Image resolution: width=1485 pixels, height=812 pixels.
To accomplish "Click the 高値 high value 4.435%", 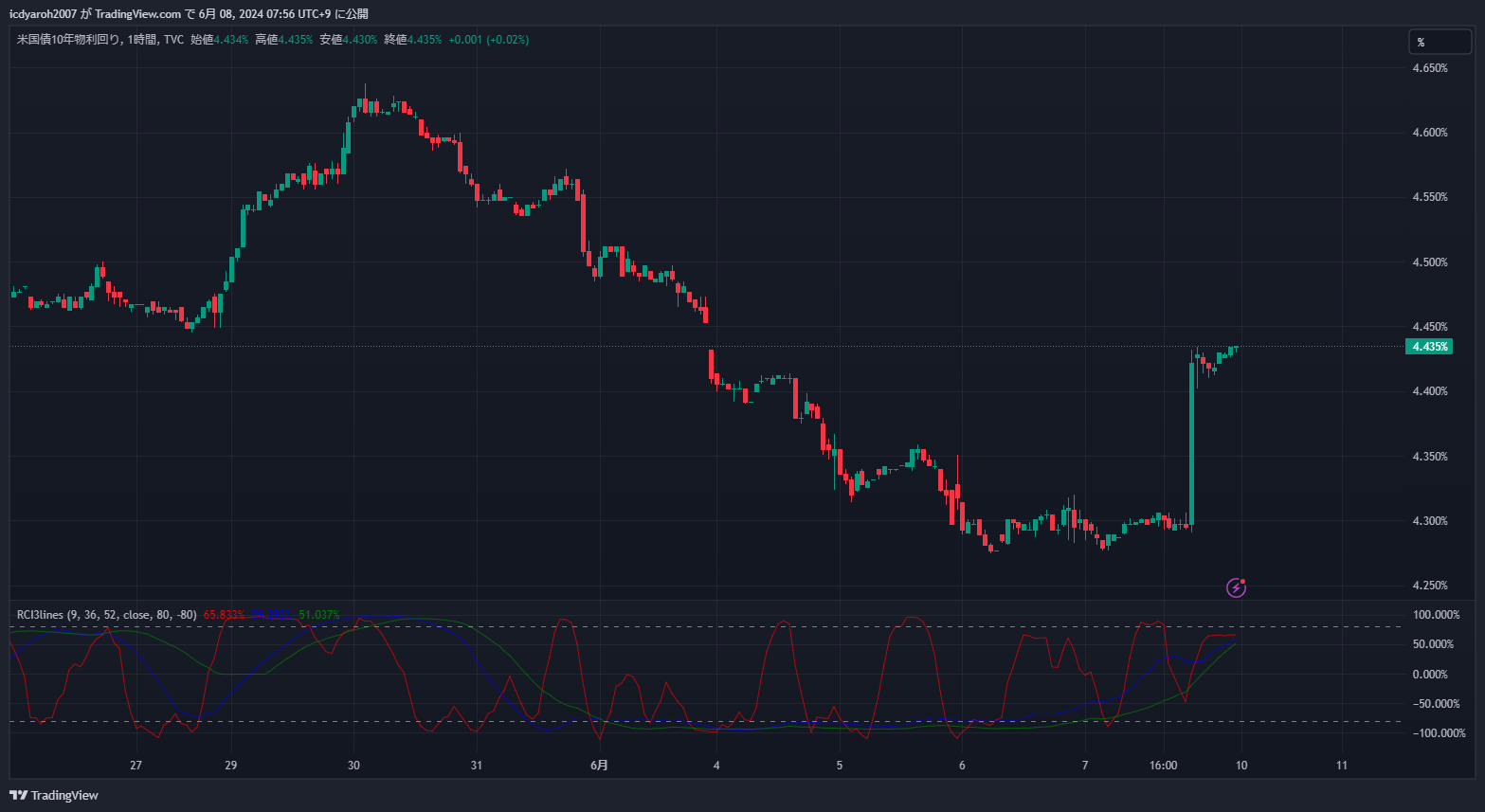I will pyautogui.click(x=295, y=40).
